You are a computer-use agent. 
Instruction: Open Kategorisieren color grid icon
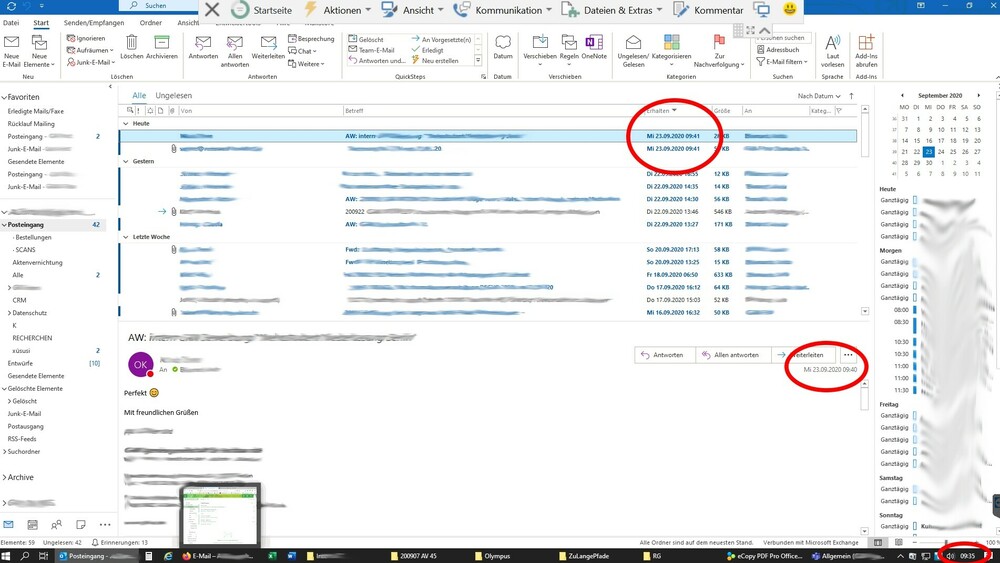click(672, 44)
